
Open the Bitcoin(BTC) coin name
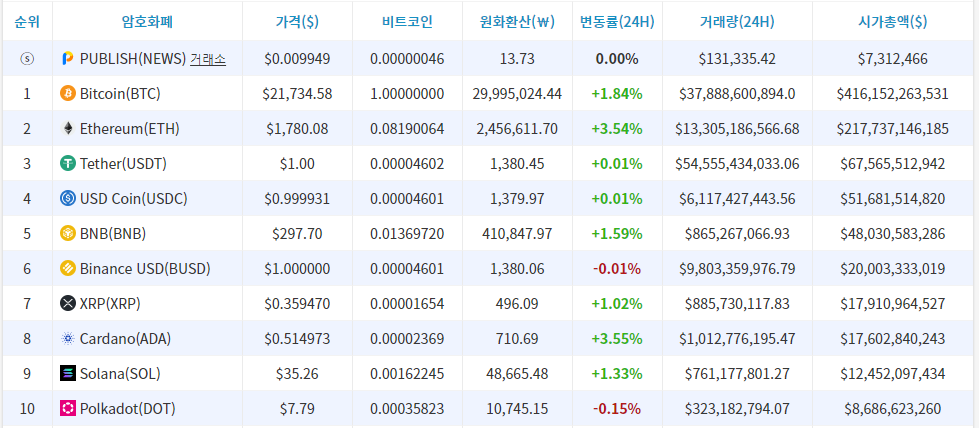[120, 94]
